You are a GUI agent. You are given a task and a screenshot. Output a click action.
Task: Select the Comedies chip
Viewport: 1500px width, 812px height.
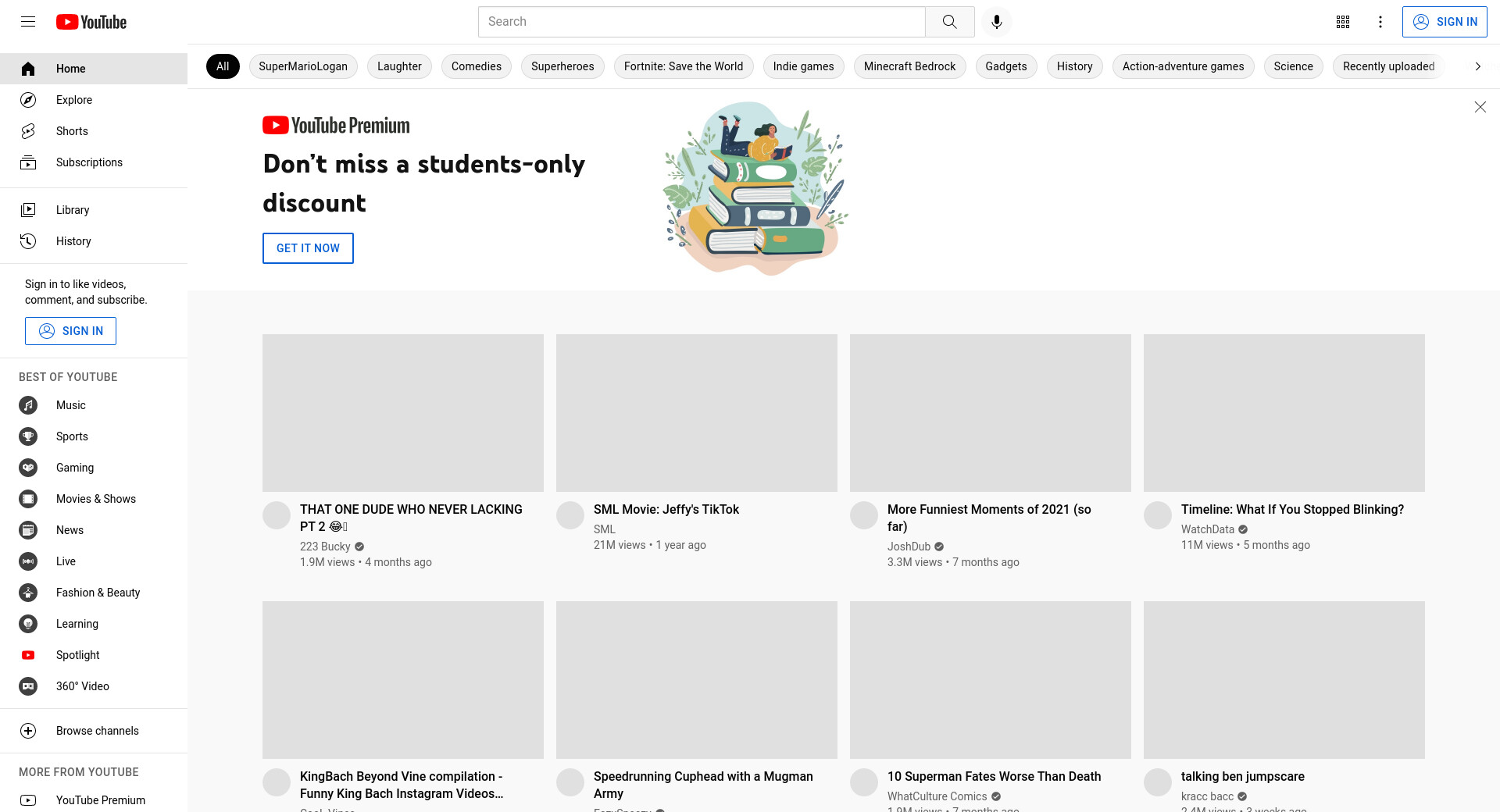[x=477, y=66]
